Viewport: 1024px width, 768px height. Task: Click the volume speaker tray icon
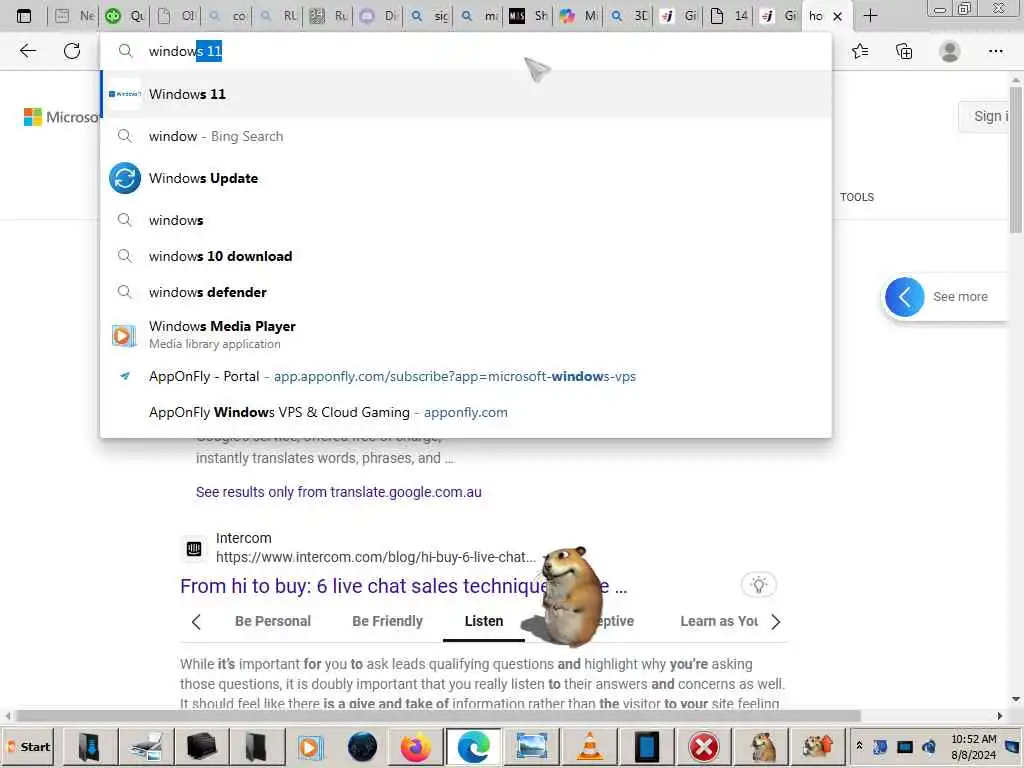[x=929, y=746]
